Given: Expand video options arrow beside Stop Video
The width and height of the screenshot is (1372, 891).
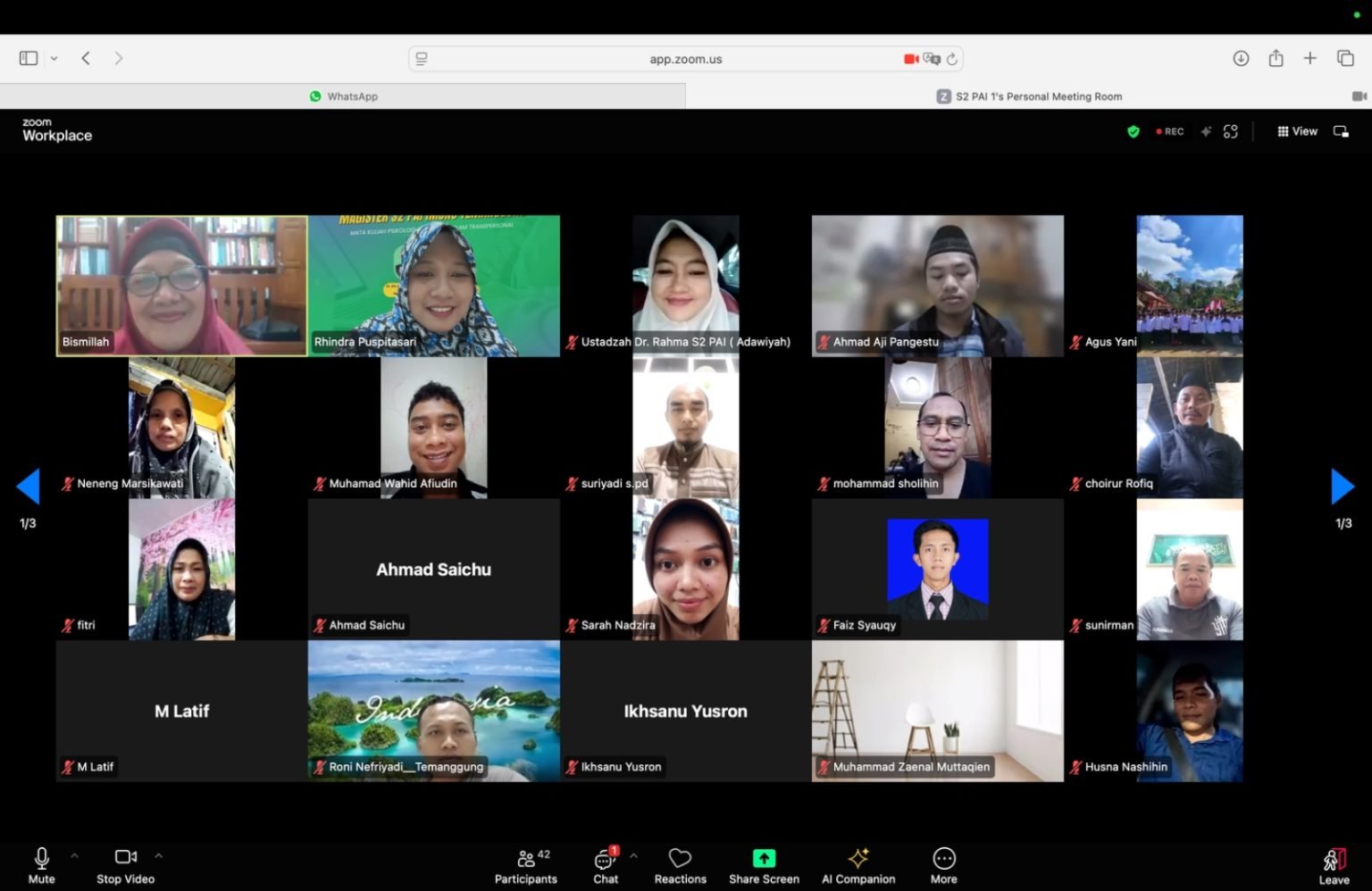Looking at the screenshot, I should [158, 855].
